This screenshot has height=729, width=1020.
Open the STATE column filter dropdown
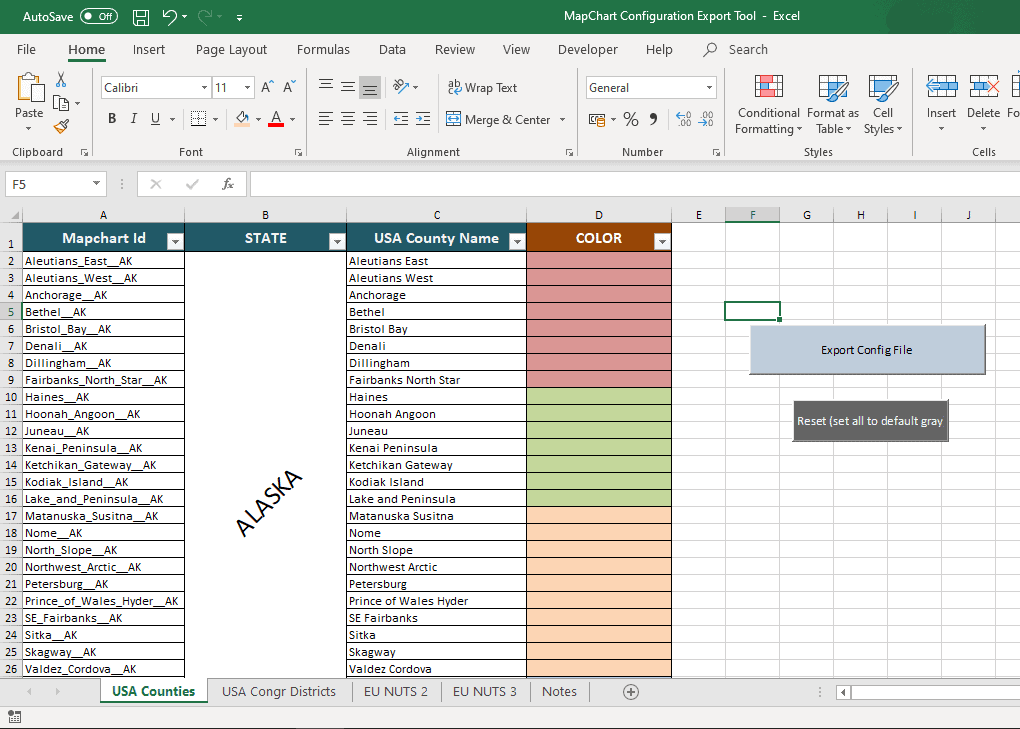(x=337, y=242)
